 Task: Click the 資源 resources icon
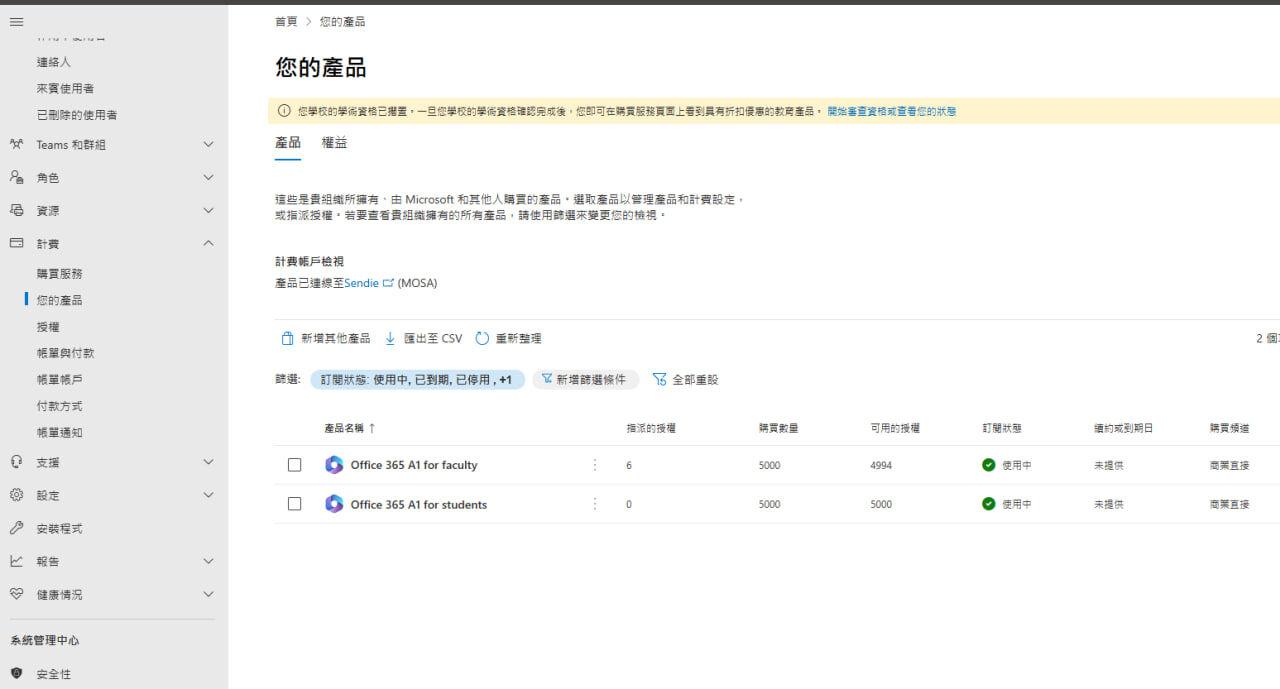point(16,211)
